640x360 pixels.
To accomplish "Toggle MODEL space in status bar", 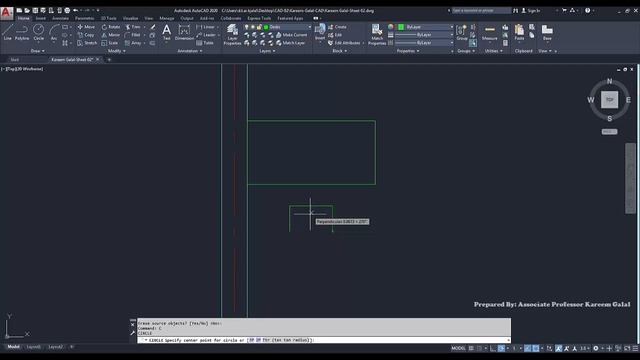I will (x=458, y=348).
